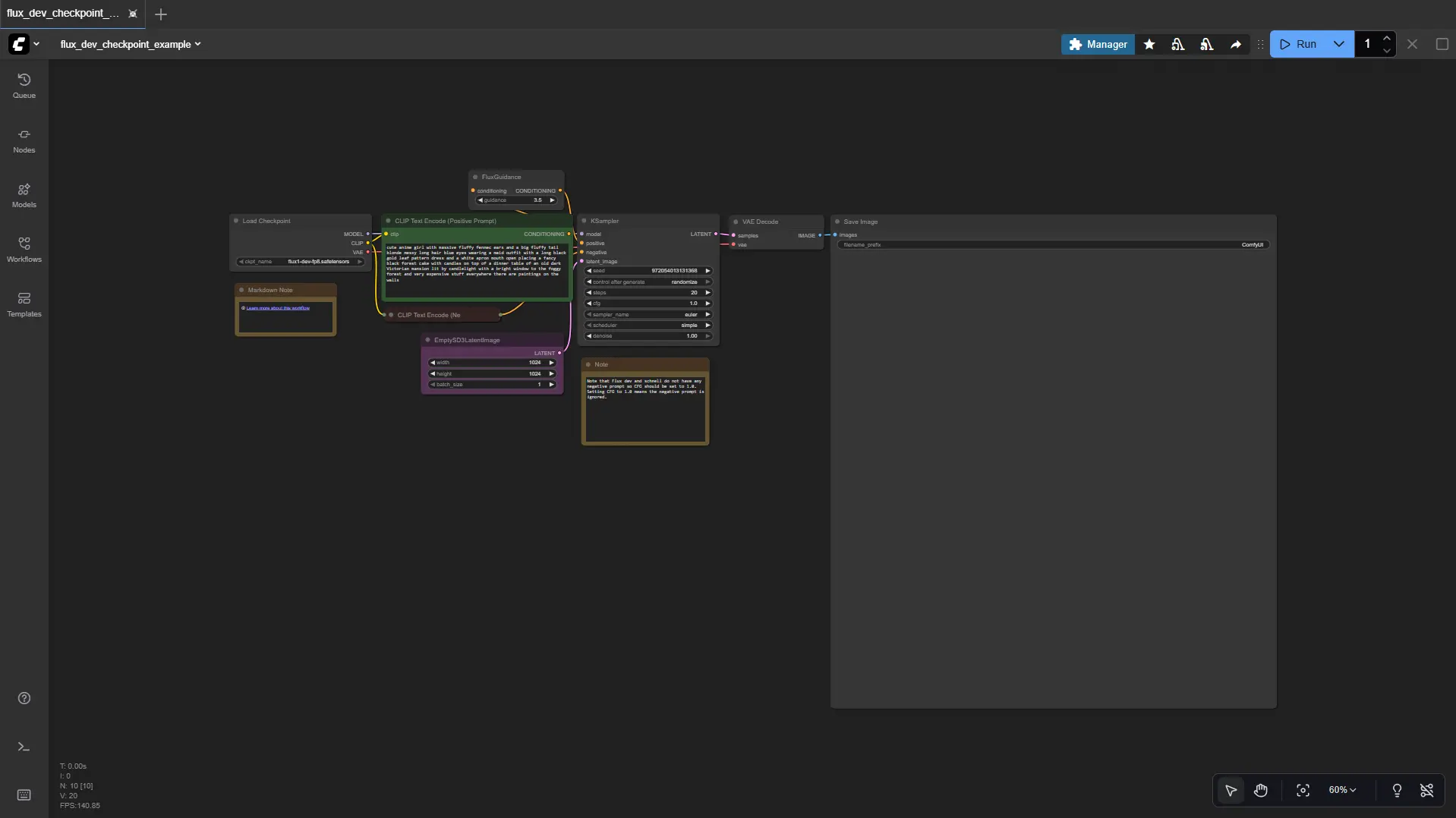Click the filename_prefix ComfyUI field
The width and height of the screenshot is (1456, 818).
1053,245
